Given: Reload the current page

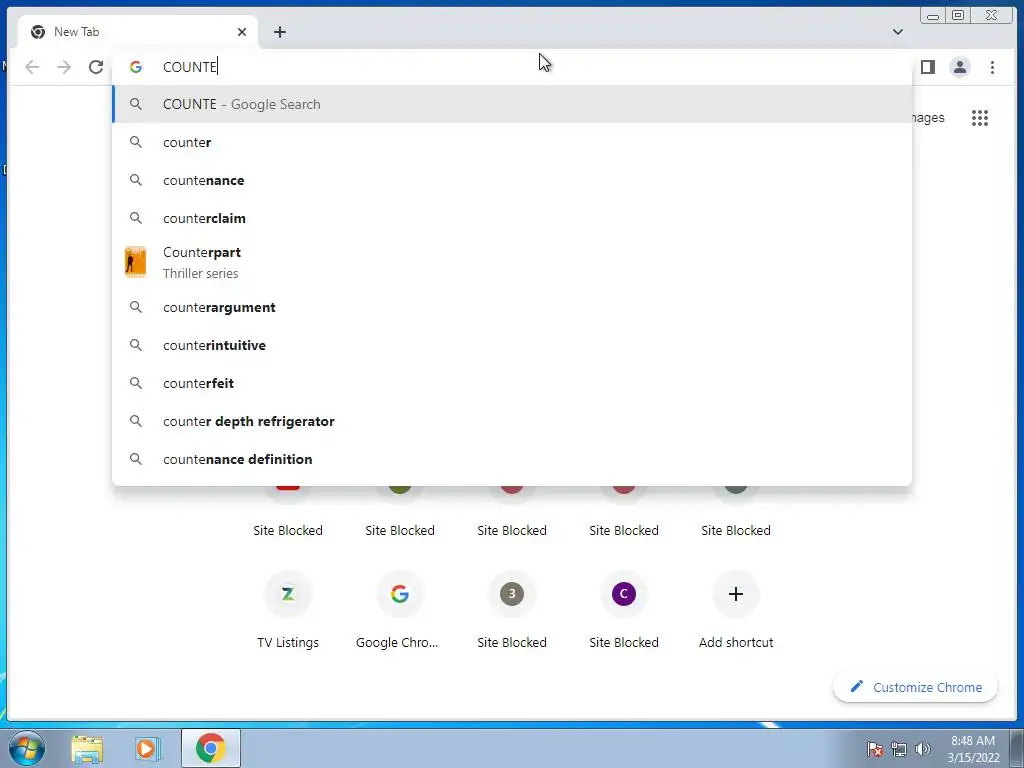Looking at the screenshot, I should [96, 67].
